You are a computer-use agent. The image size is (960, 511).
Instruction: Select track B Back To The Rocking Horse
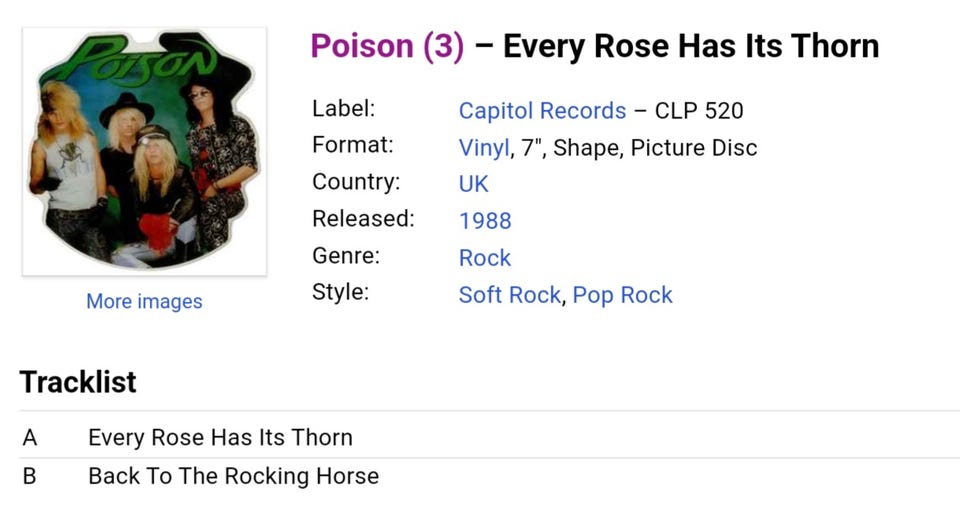[233, 475]
